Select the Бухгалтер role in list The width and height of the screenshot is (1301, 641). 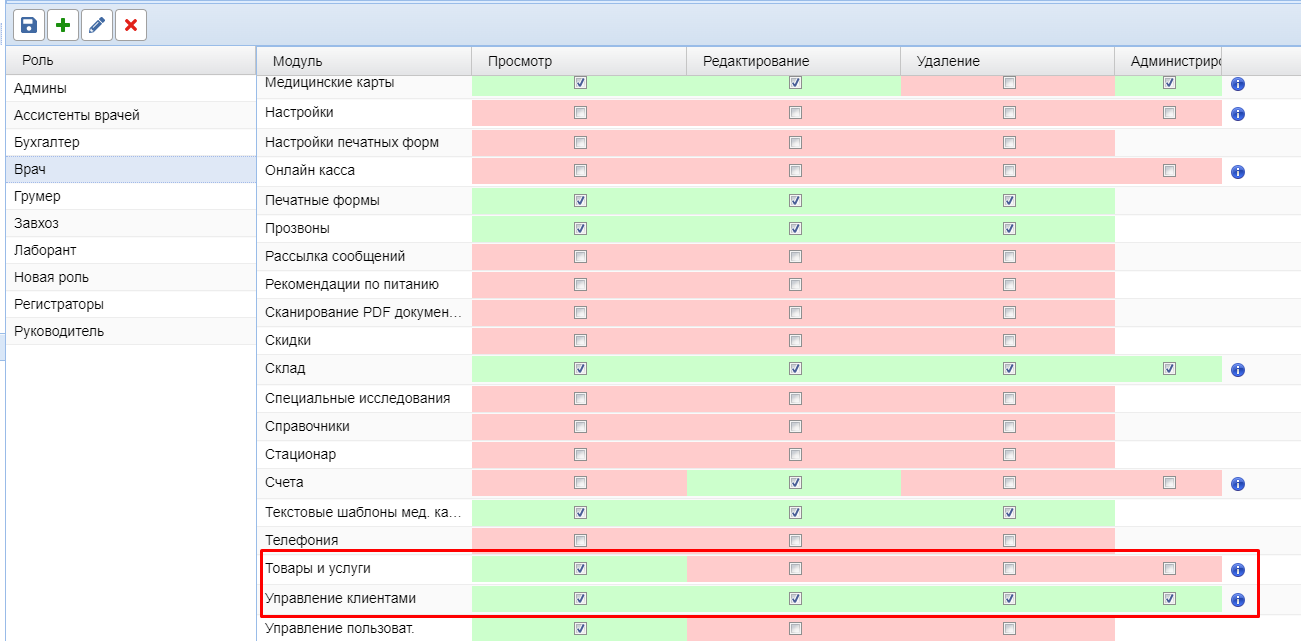click(x=47, y=142)
